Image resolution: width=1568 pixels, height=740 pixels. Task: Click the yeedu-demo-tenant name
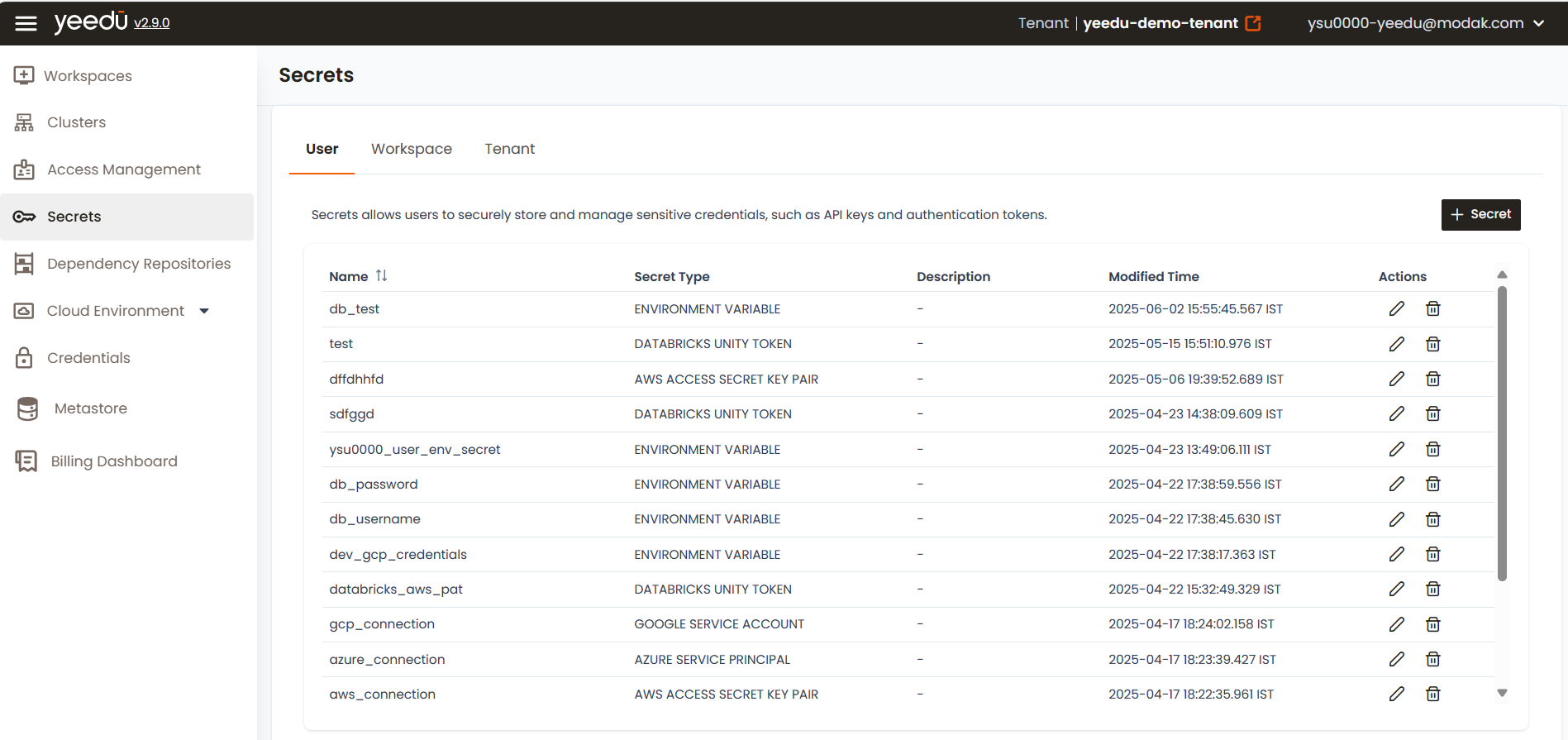(x=1161, y=23)
